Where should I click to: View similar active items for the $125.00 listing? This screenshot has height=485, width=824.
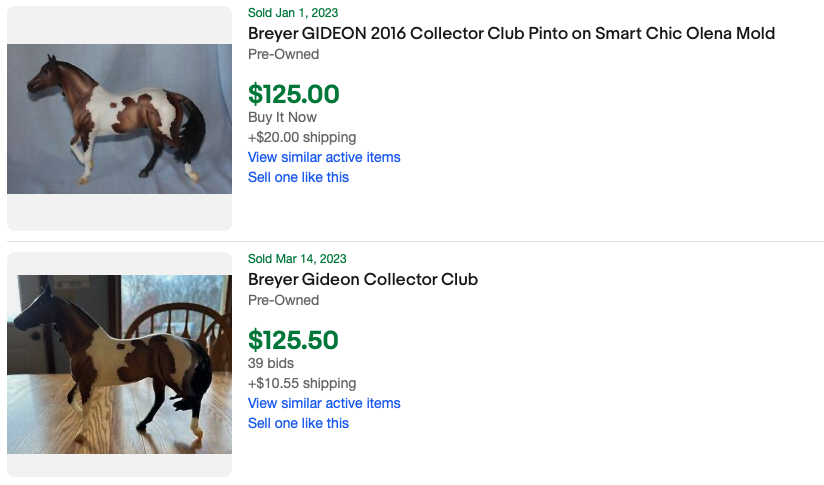tap(324, 157)
